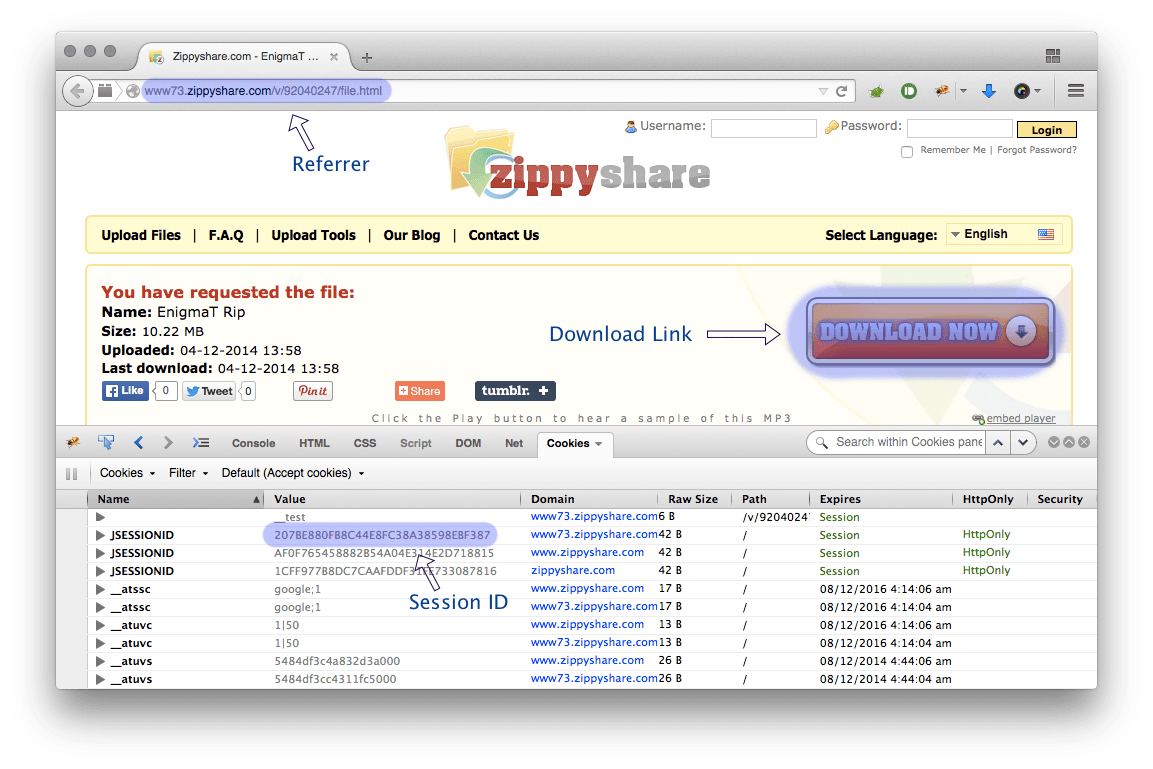This screenshot has height=769, width=1153.
Task: Open a new tab with the plus button
Action: click(367, 57)
